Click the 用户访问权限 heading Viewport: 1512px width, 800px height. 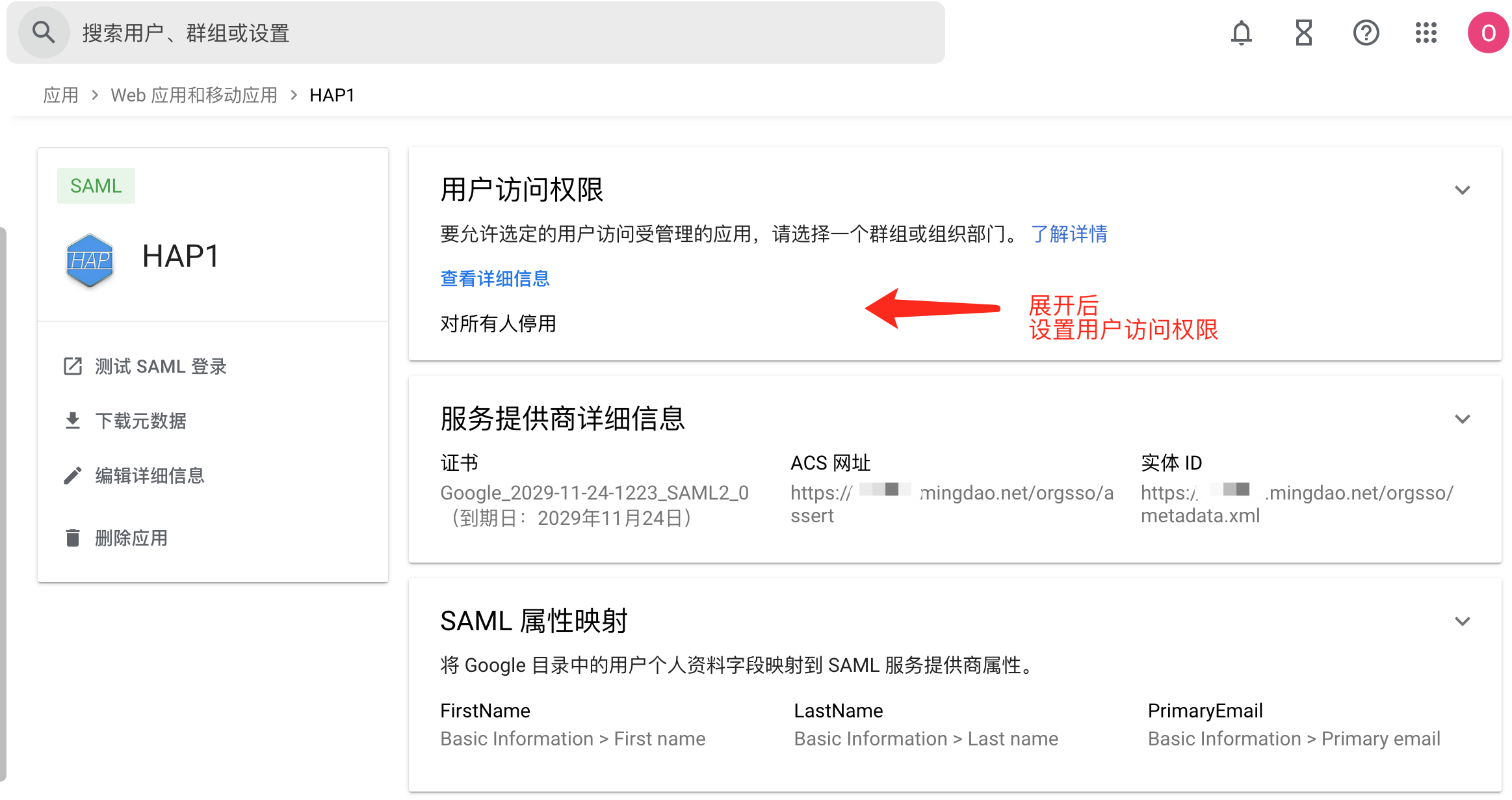[x=522, y=190]
